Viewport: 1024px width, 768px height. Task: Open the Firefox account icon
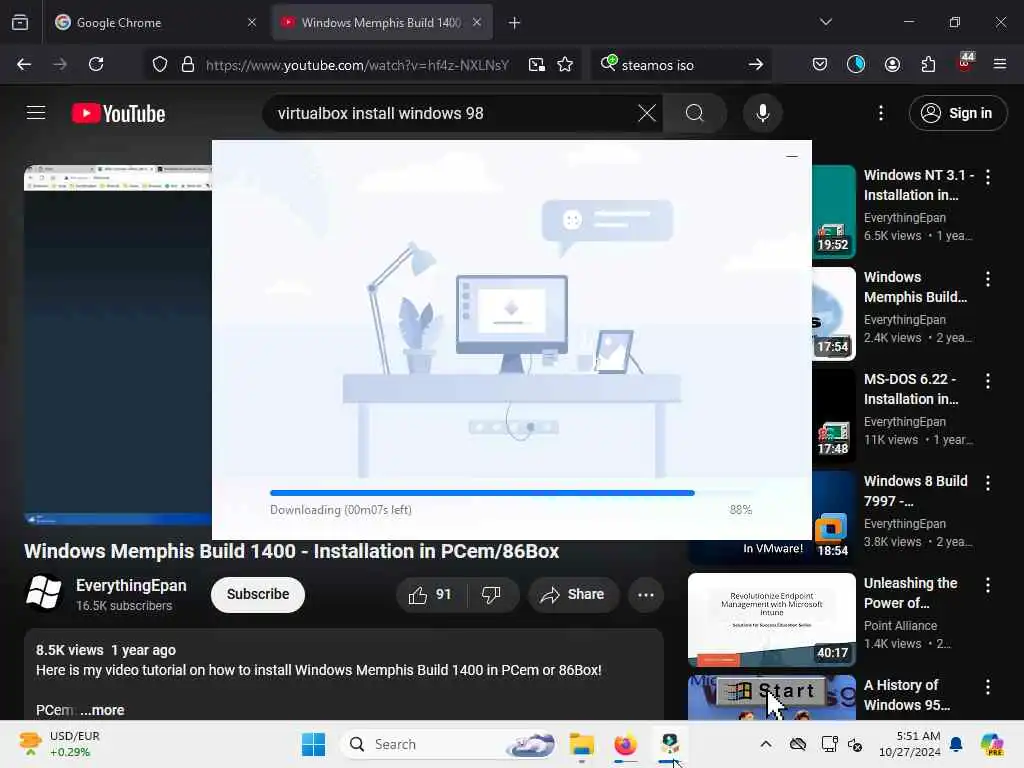tap(893, 64)
